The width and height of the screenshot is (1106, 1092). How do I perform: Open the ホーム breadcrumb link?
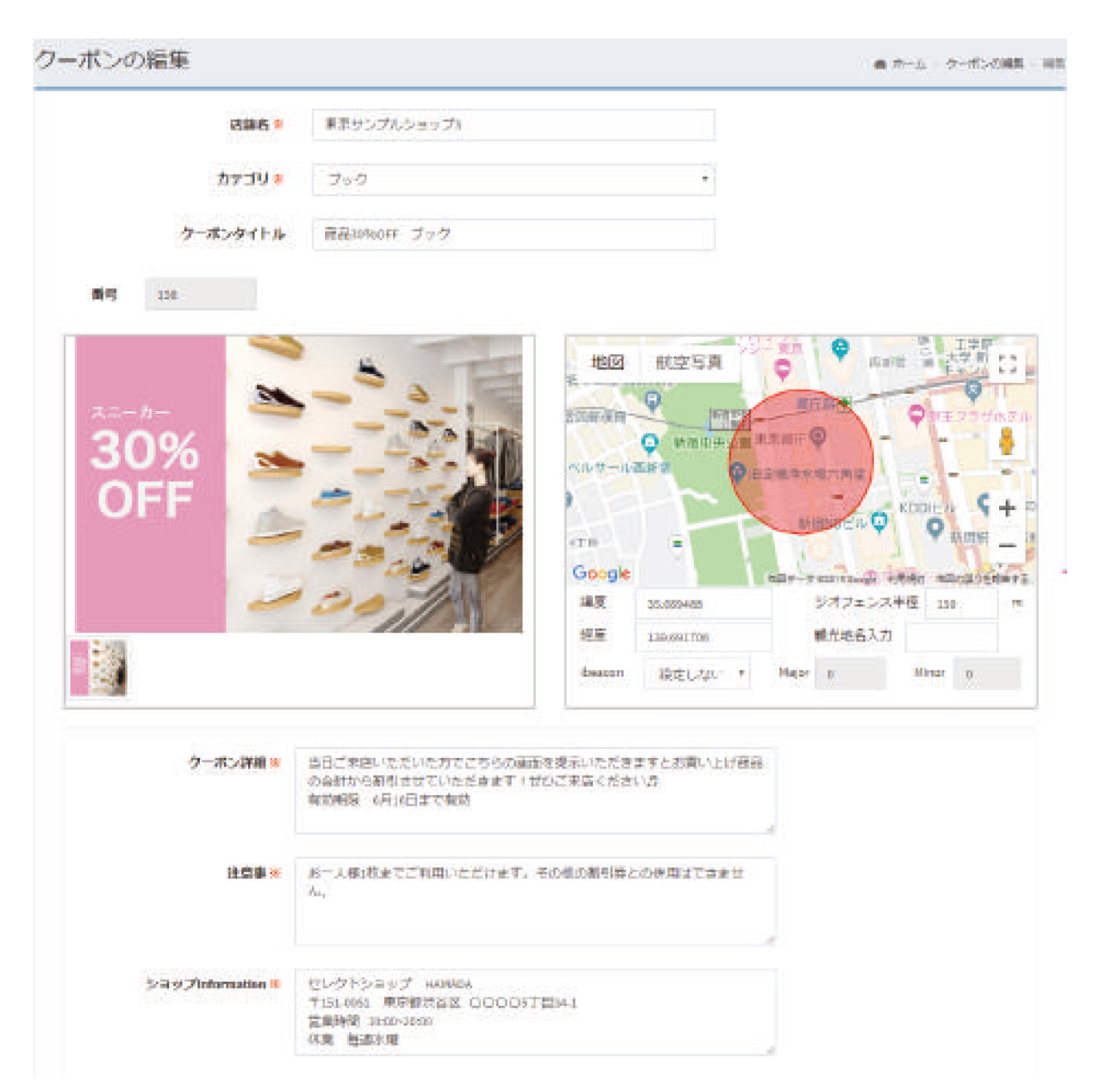tap(910, 64)
